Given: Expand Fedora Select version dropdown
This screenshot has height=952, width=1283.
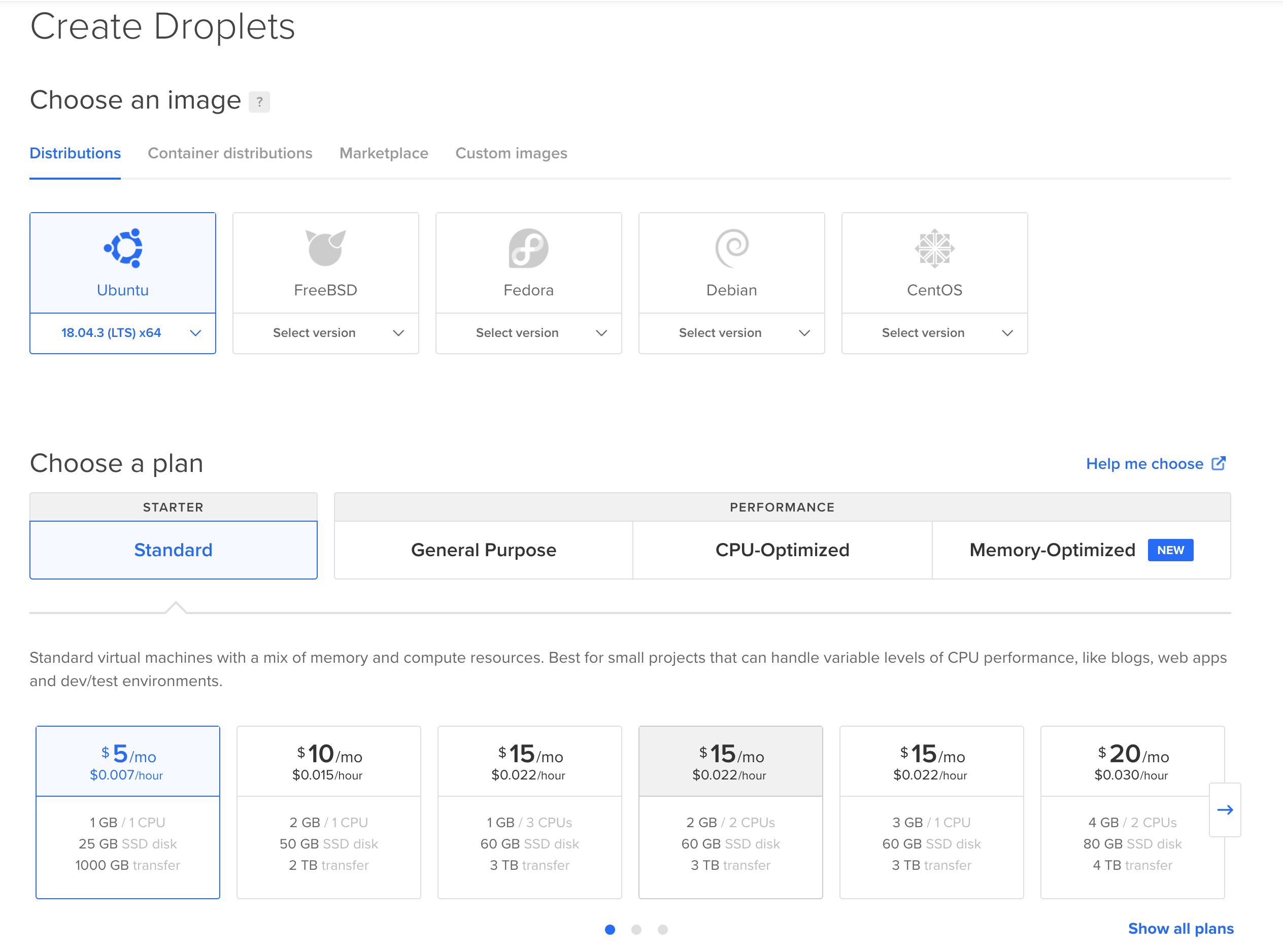Looking at the screenshot, I should click(x=528, y=333).
